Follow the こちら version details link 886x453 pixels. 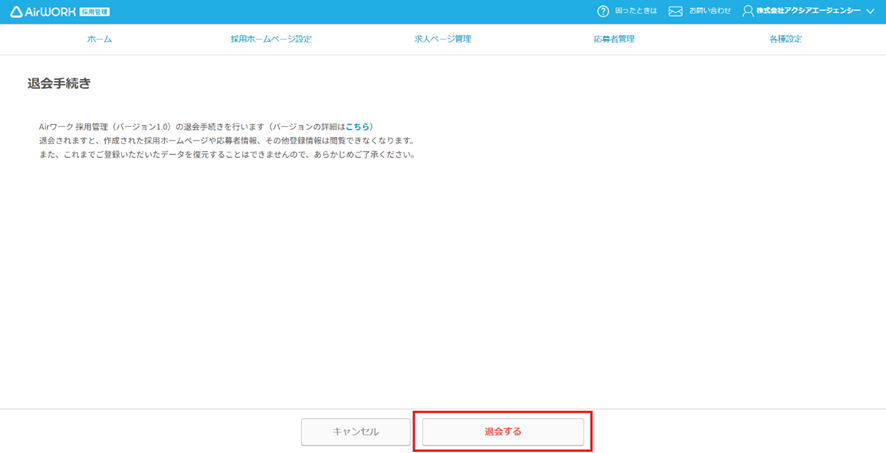tap(358, 127)
